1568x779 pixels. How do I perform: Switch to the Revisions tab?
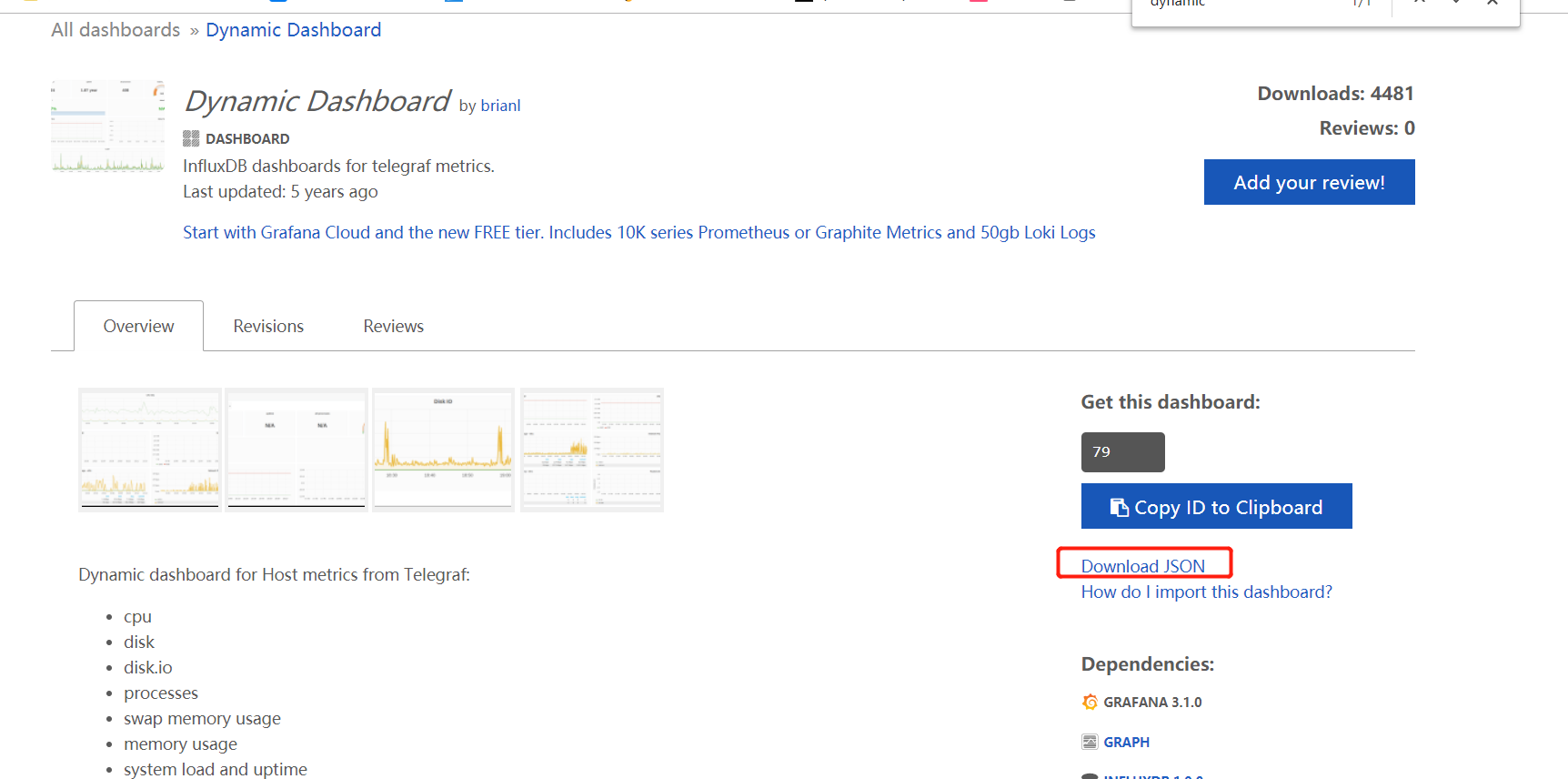click(268, 326)
